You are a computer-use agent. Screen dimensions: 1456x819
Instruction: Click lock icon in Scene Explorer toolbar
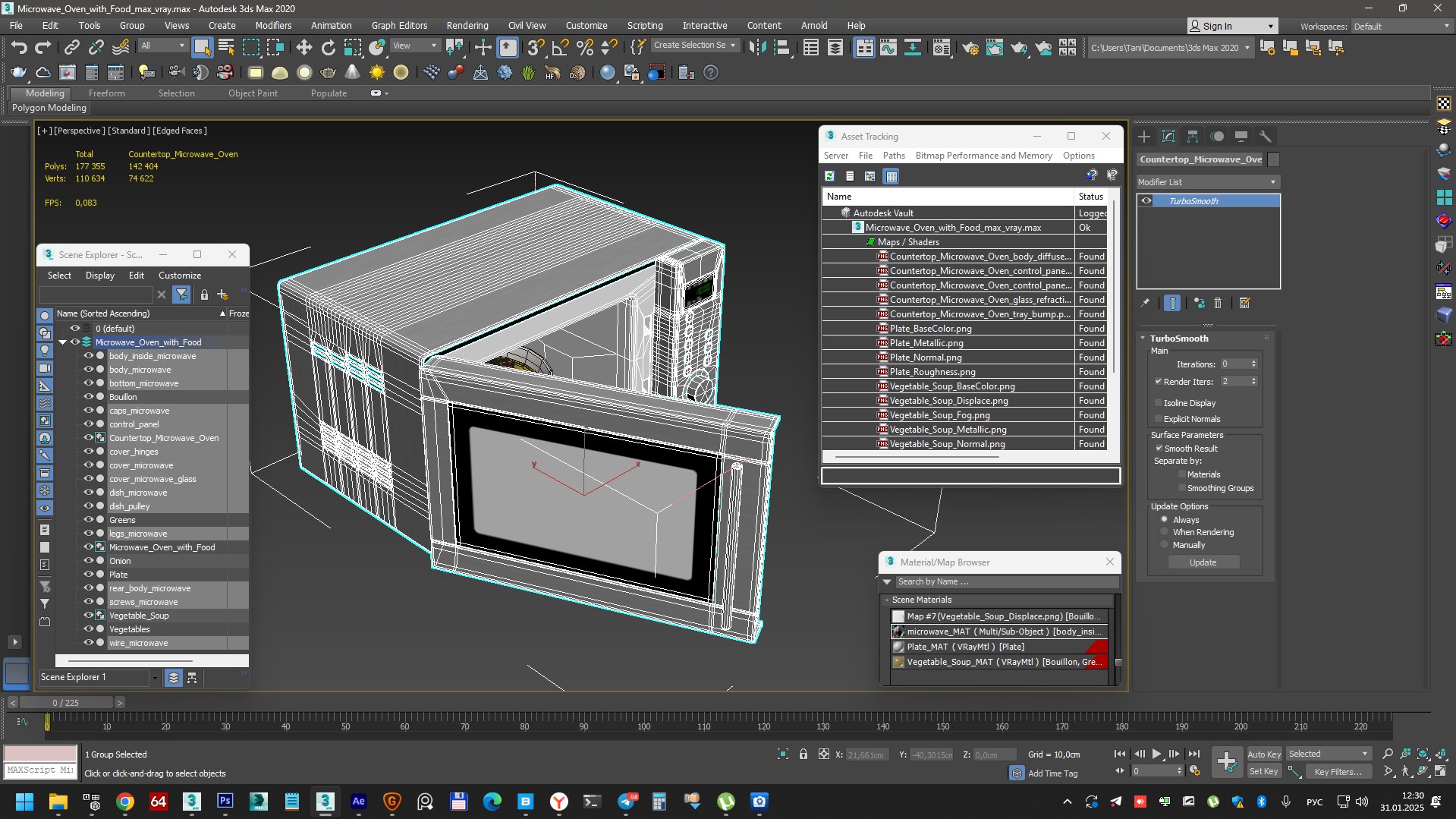click(204, 295)
